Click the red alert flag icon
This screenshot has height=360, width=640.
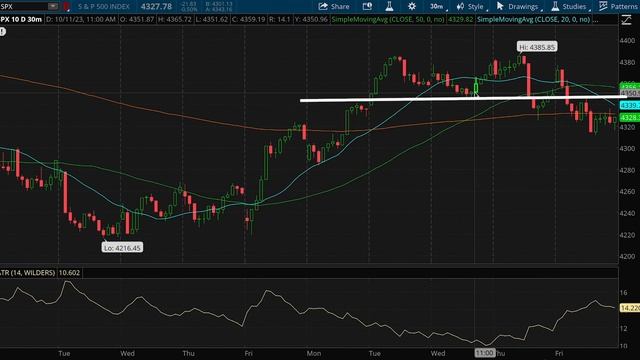click(67, 7)
